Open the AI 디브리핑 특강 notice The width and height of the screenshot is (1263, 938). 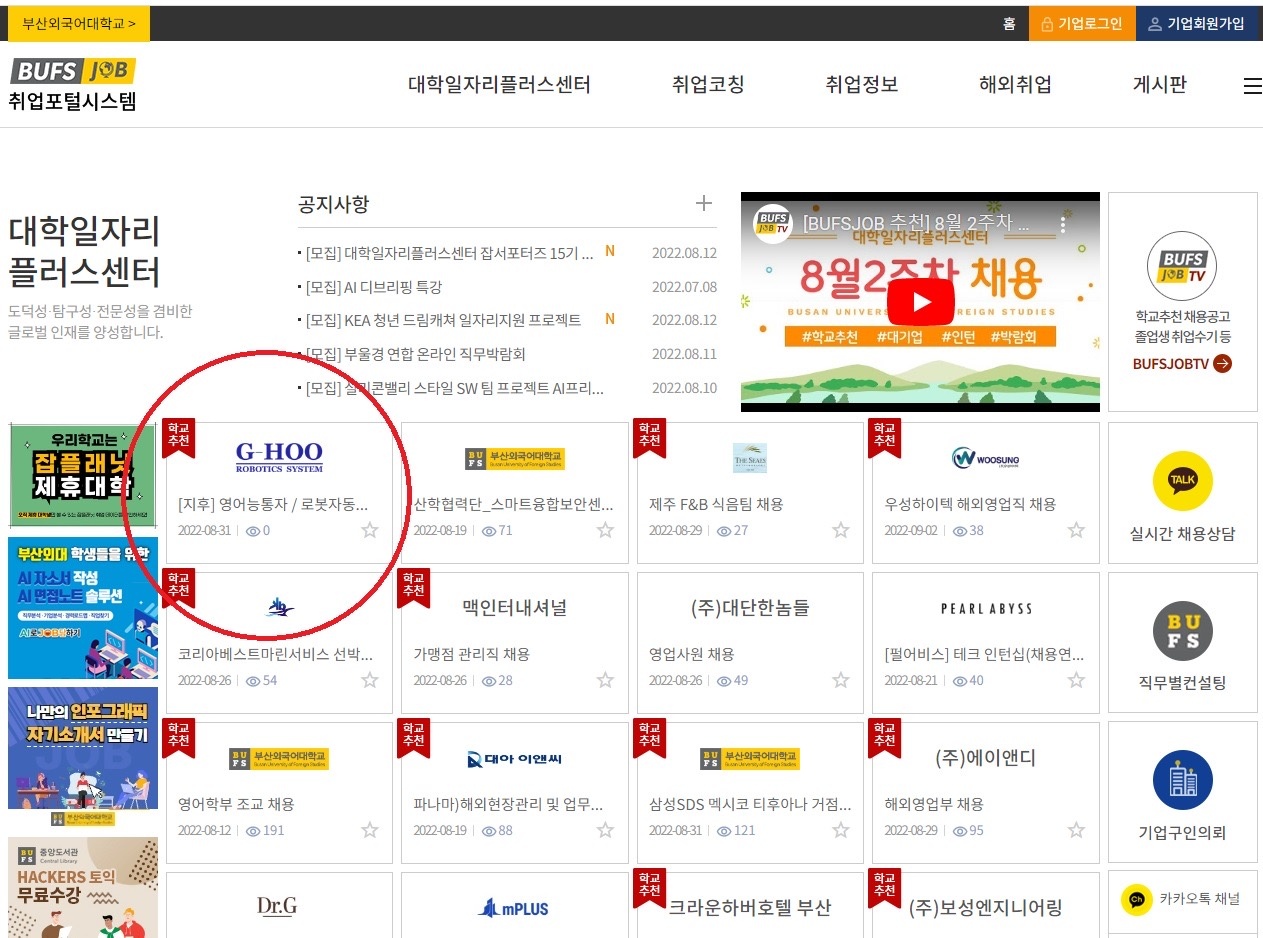coord(373,287)
